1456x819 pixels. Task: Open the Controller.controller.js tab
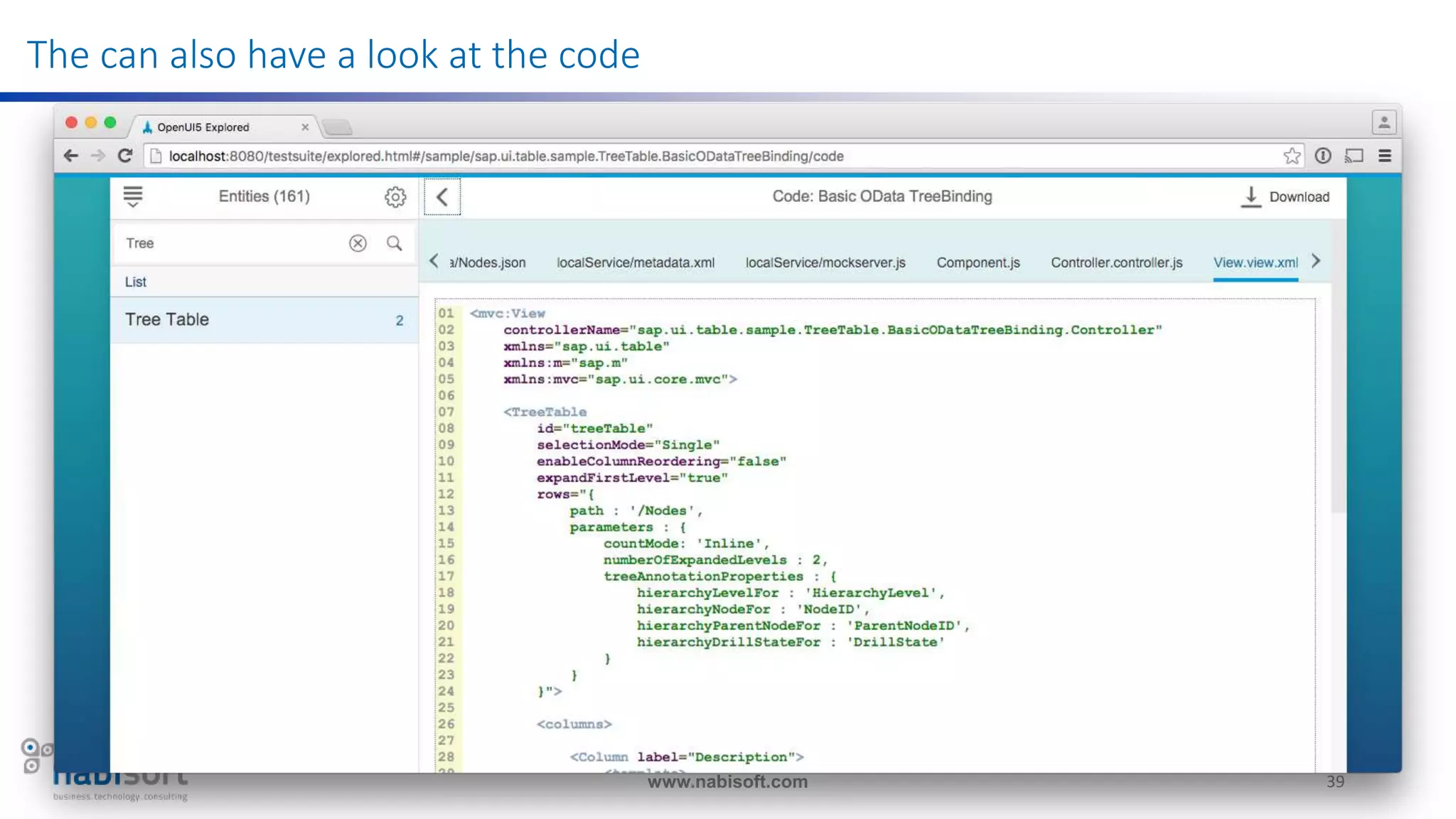(1117, 262)
